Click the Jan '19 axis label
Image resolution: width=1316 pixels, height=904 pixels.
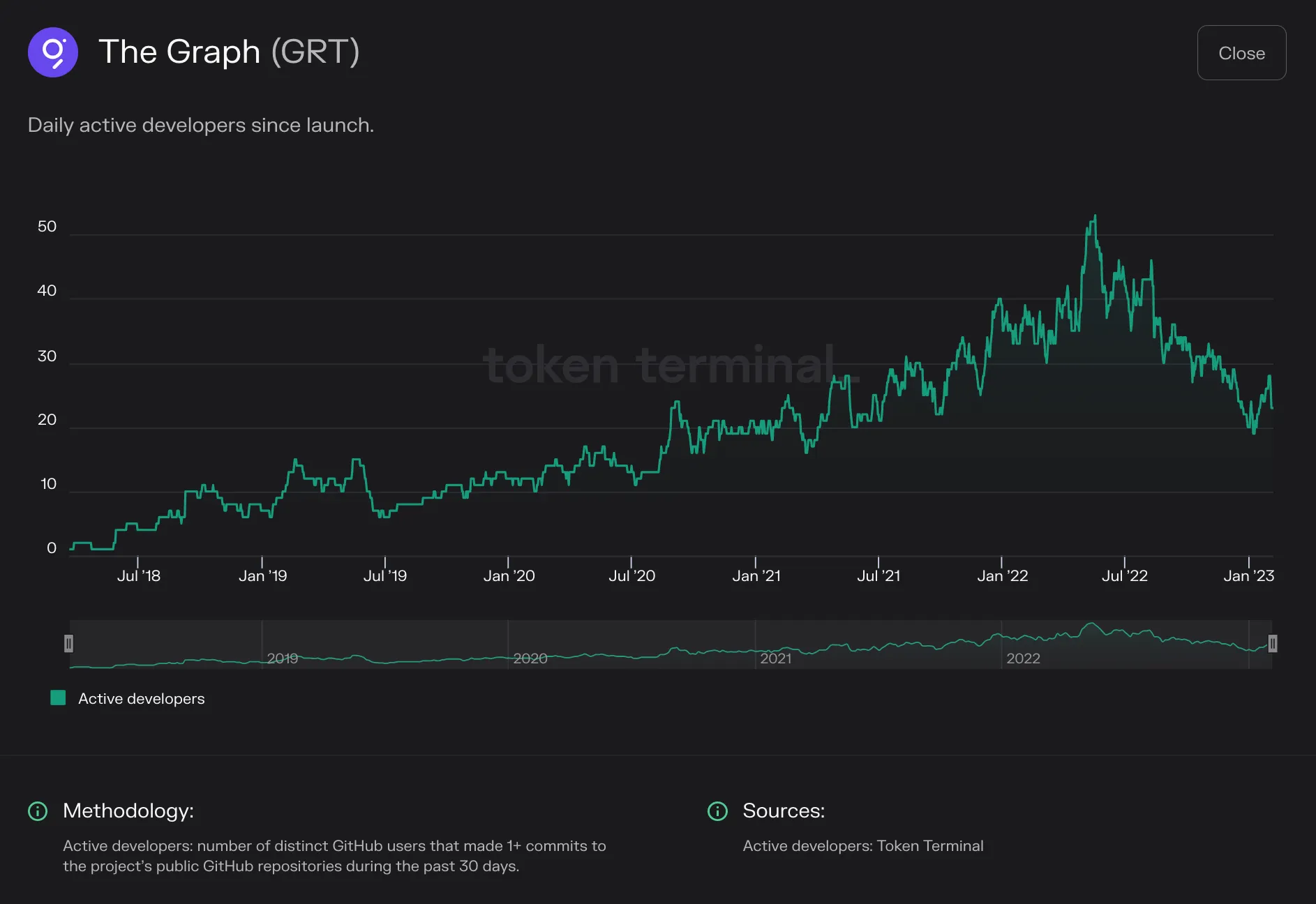(262, 576)
